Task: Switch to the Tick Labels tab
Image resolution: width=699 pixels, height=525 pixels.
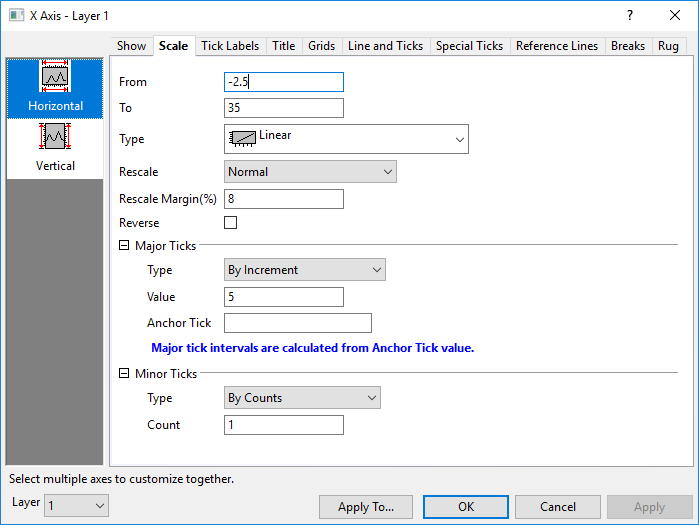Action: pyautogui.click(x=230, y=46)
